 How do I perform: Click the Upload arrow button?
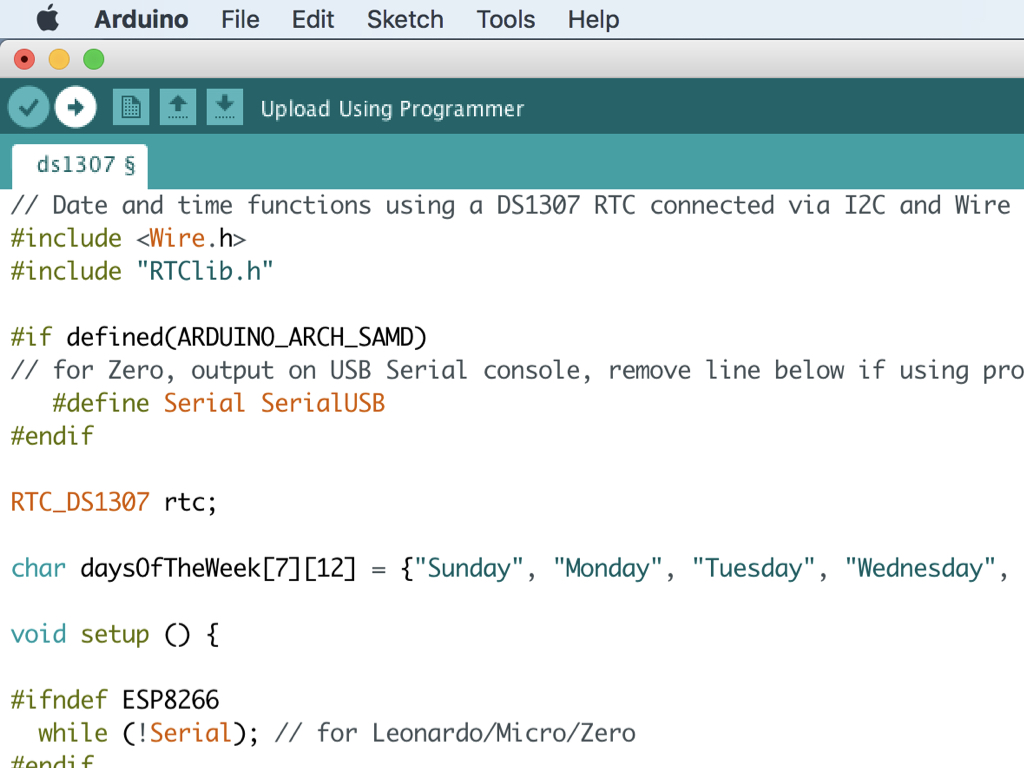76,107
